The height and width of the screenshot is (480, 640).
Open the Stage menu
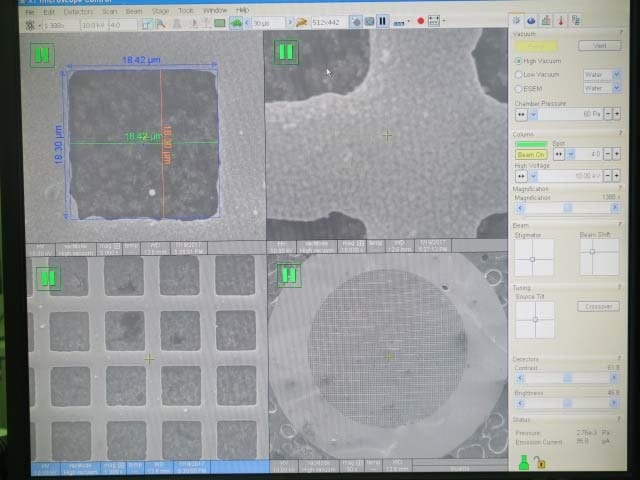click(160, 11)
